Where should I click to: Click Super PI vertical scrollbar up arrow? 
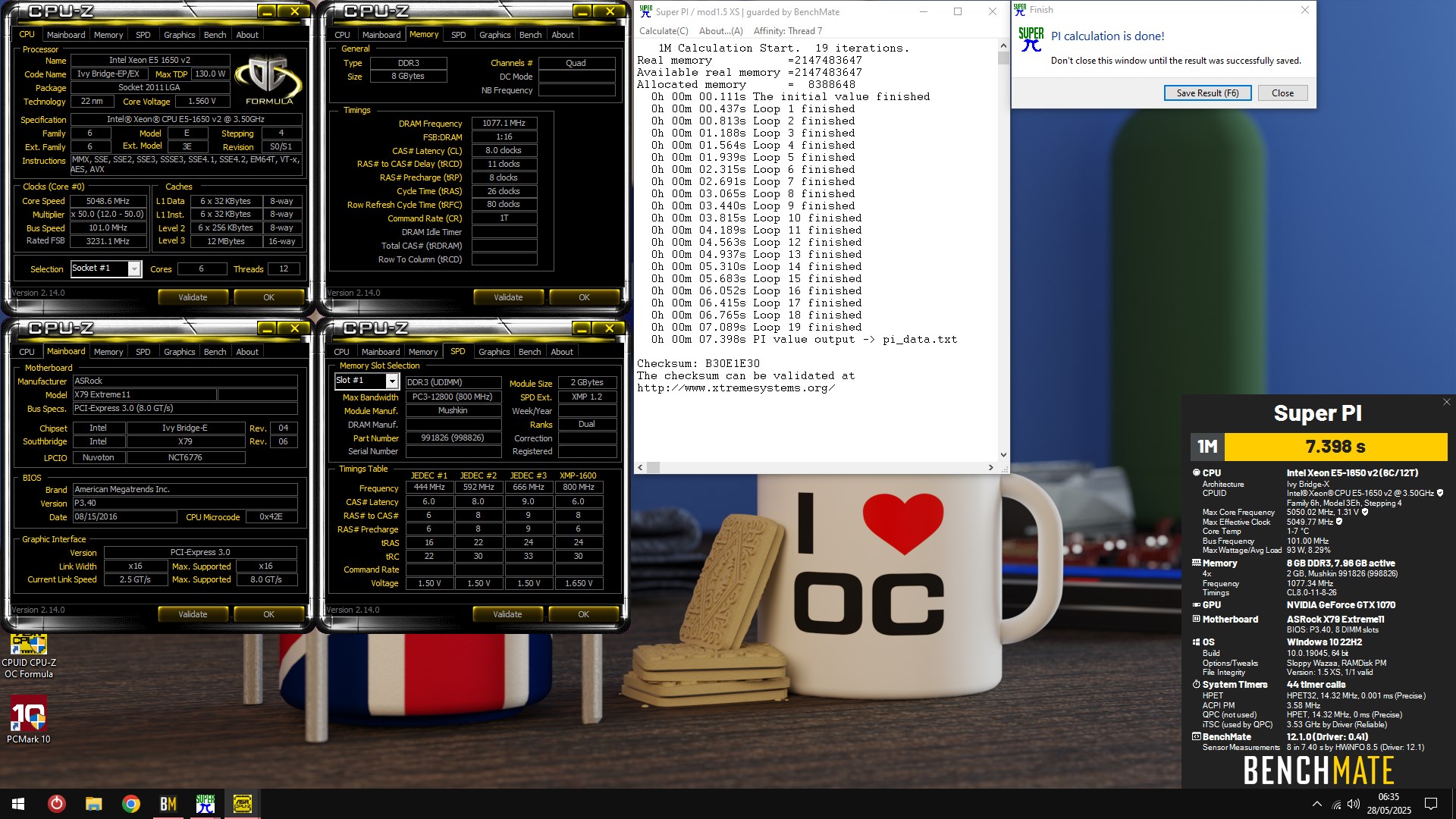pos(1003,45)
